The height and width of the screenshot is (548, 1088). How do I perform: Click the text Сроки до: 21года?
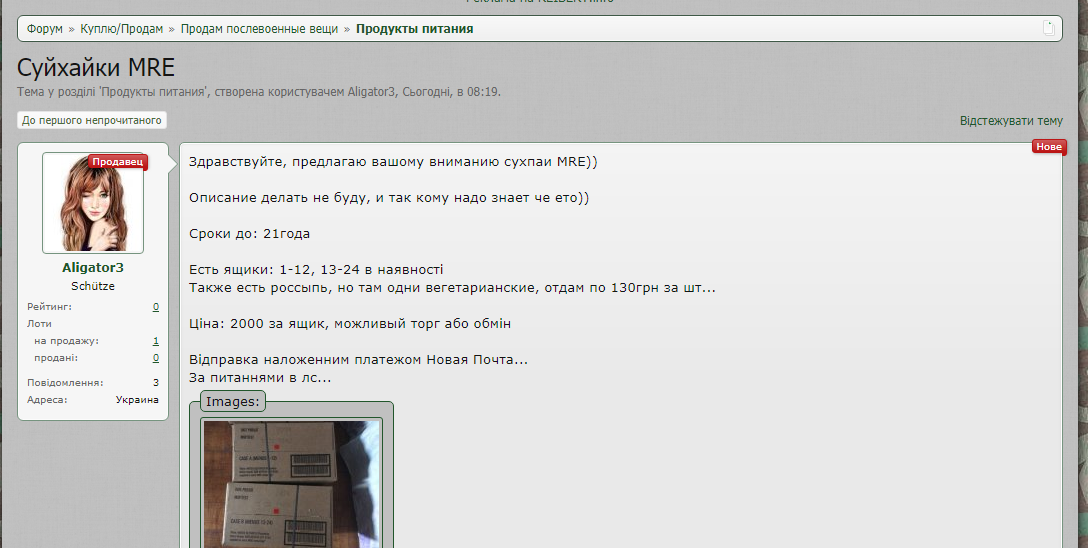[250, 234]
